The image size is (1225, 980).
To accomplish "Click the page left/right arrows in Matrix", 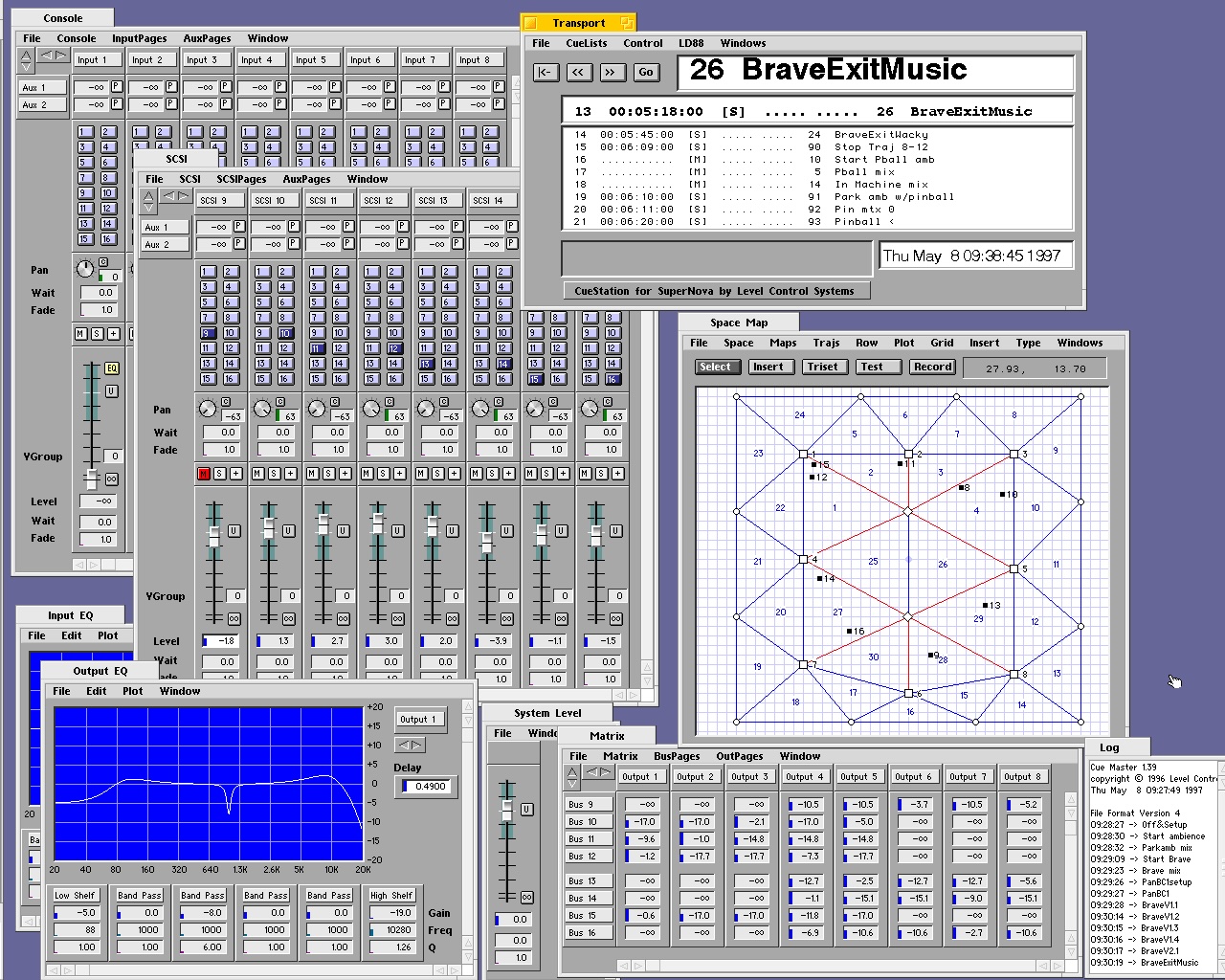I will 598,771.
